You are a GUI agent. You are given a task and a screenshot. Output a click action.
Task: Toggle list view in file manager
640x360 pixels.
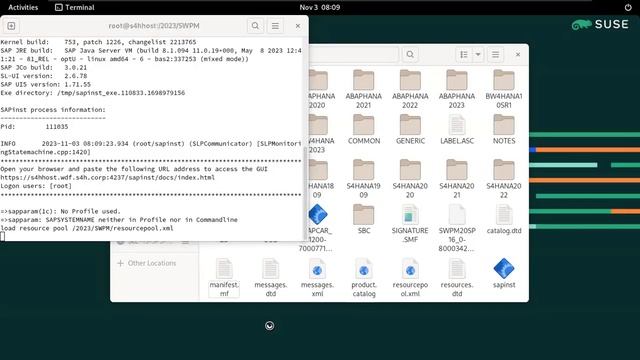pyautogui.click(x=464, y=54)
